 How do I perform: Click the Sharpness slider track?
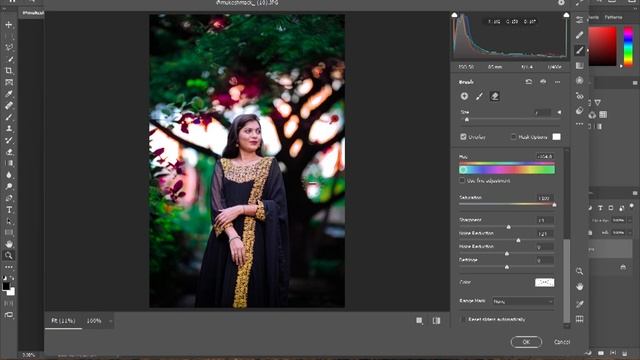tap(507, 227)
